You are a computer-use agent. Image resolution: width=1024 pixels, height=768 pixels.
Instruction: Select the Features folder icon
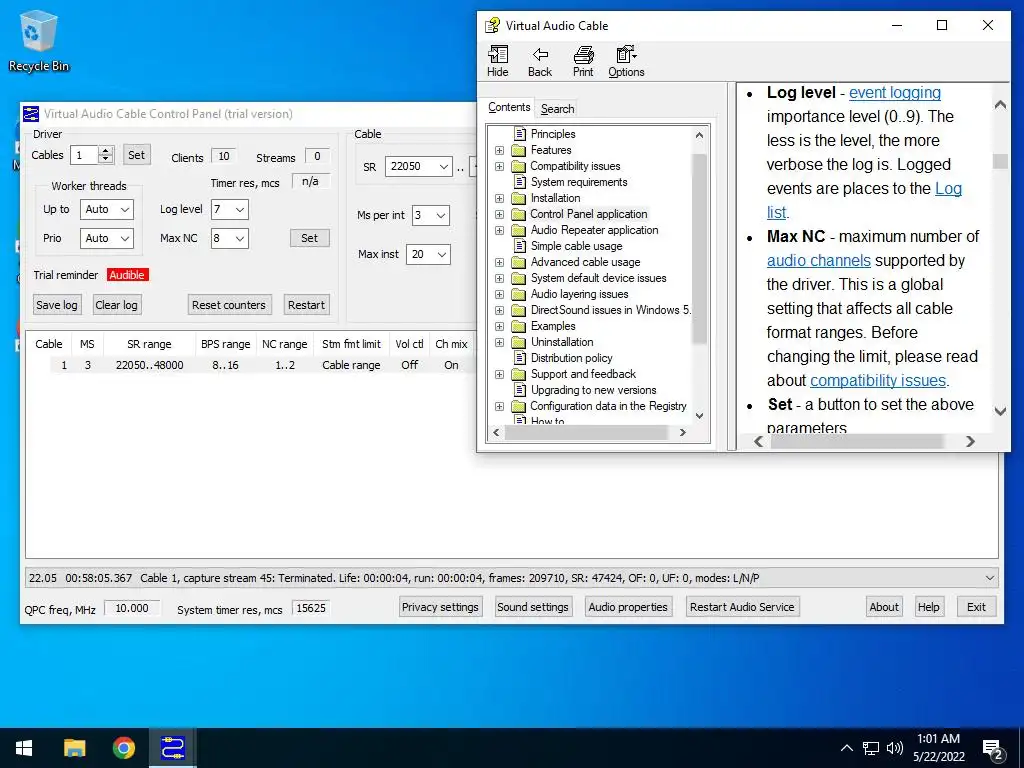(x=519, y=150)
